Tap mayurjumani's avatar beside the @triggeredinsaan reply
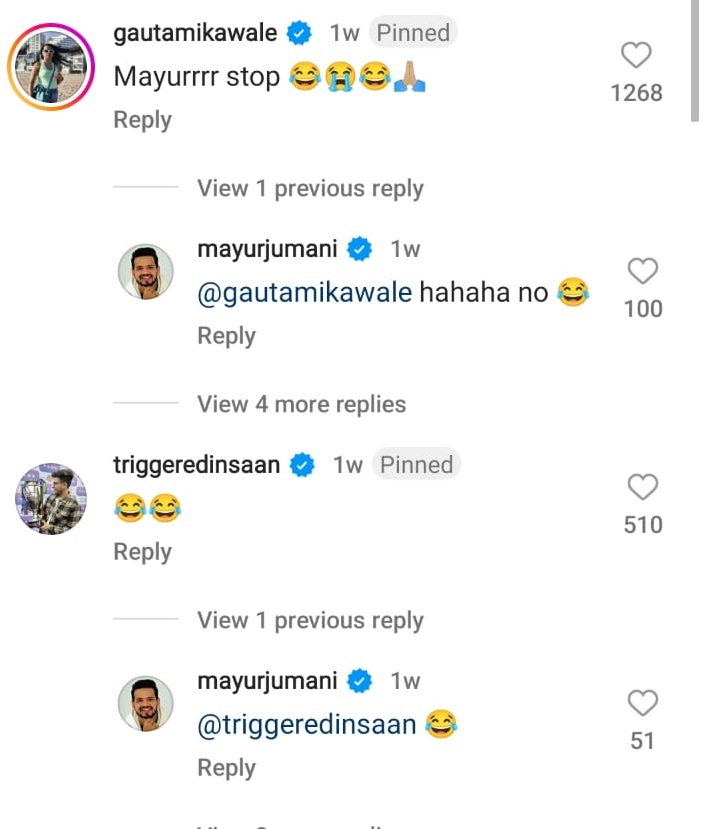Image resolution: width=703 pixels, height=829 pixels. 146,703
